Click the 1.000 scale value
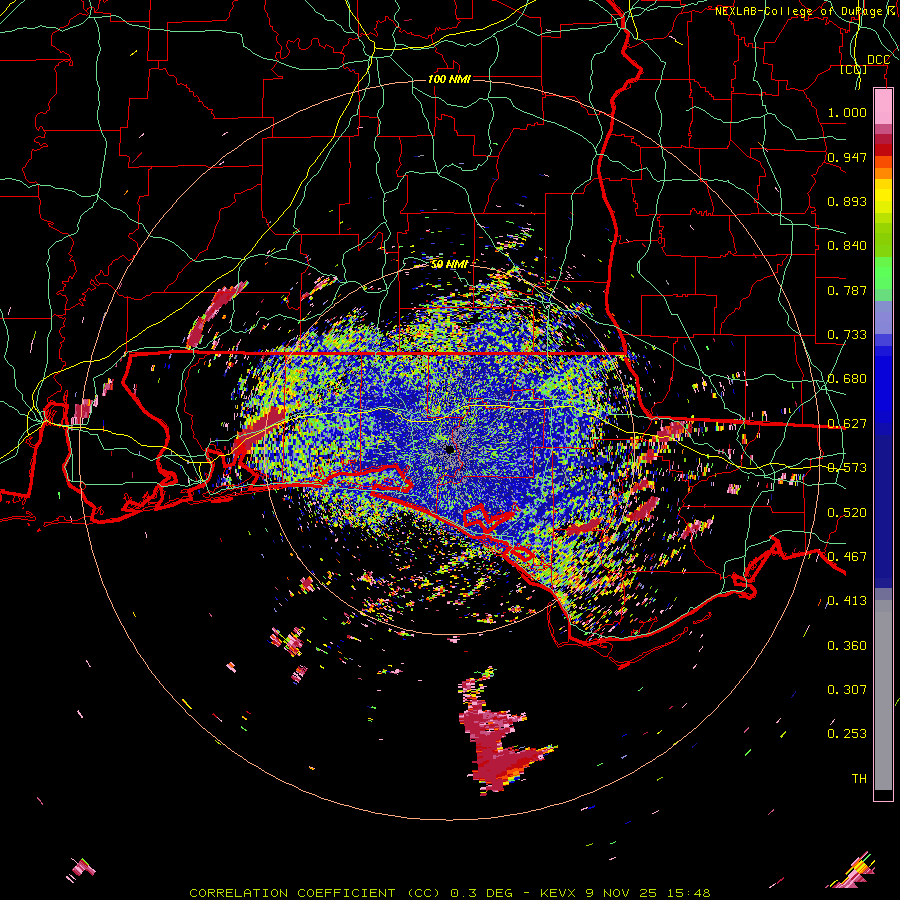The width and height of the screenshot is (900, 900). (x=847, y=112)
